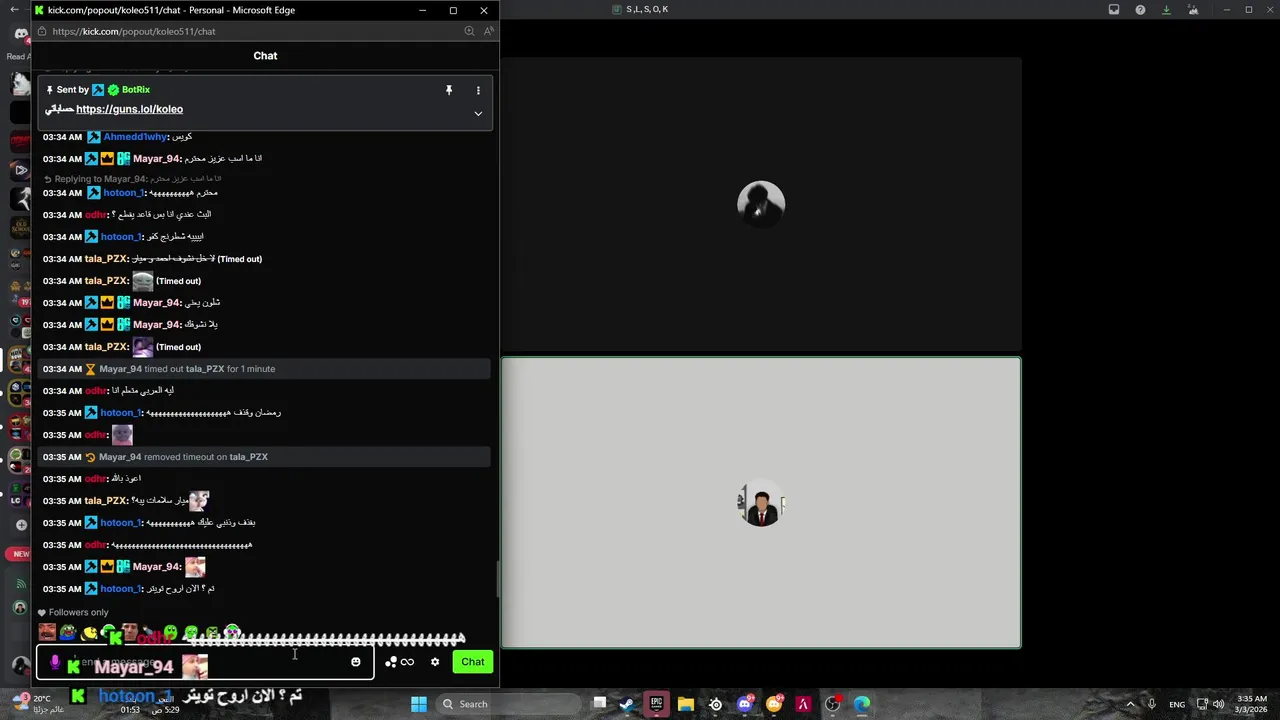Collapse the pinned message with chevron
The height and width of the screenshot is (720, 1280).
478,113
